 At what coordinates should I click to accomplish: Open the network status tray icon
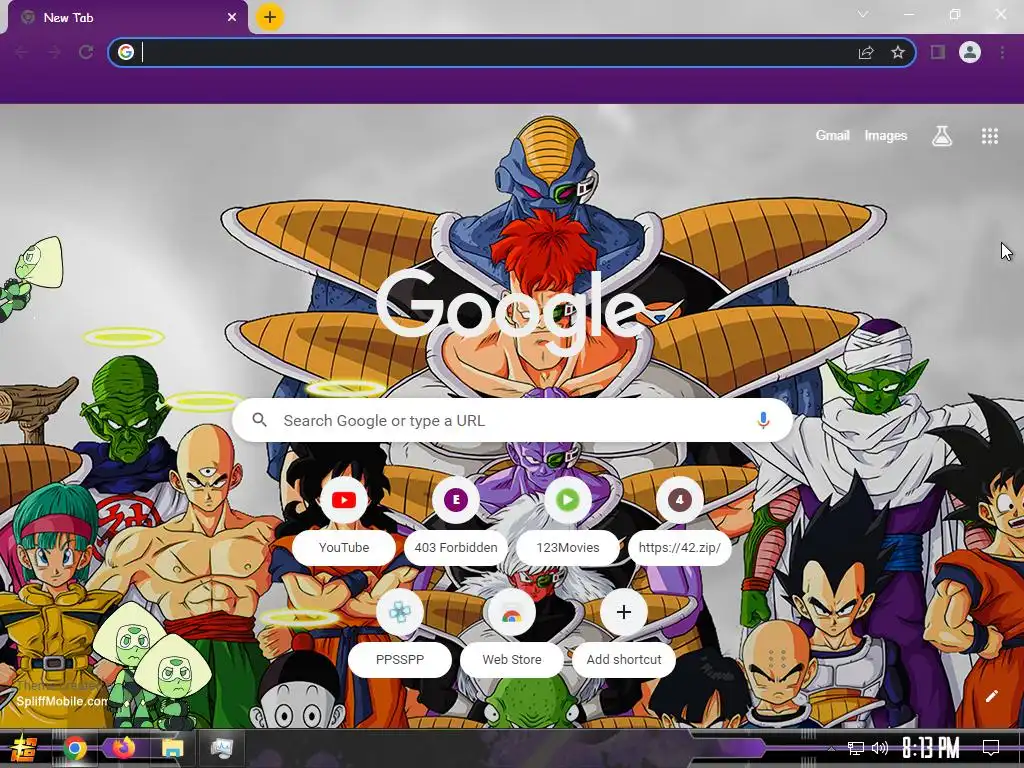click(x=855, y=748)
